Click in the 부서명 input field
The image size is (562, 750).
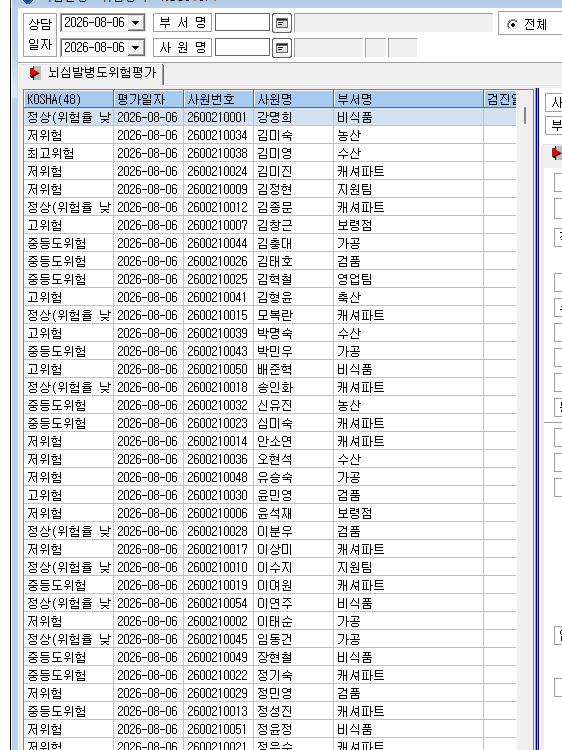(x=242, y=22)
